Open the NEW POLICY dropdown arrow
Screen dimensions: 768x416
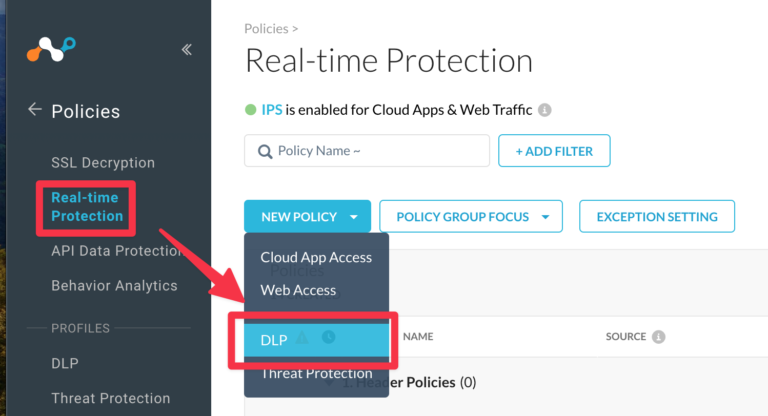click(x=354, y=217)
